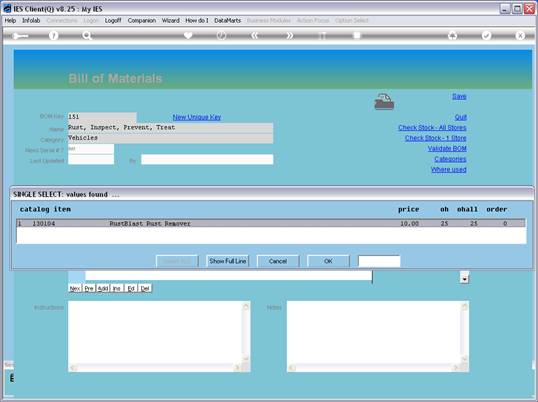This screenshot has height=402, width=538.
Task: Click the circled X icon in the toolbar
Action: pyautogui.click(x=520, y=35)
